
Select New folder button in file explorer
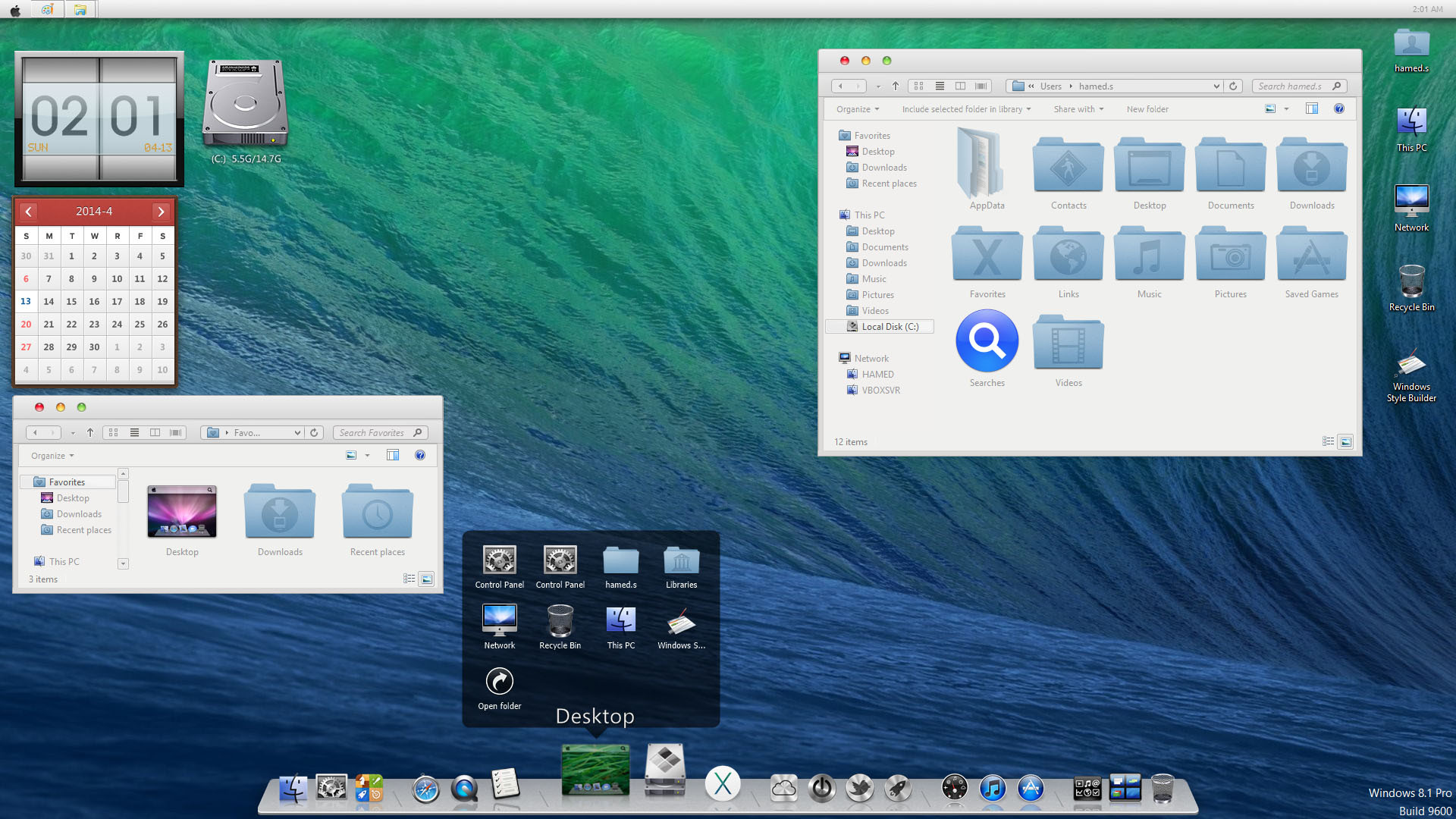tap(1147, 109)
